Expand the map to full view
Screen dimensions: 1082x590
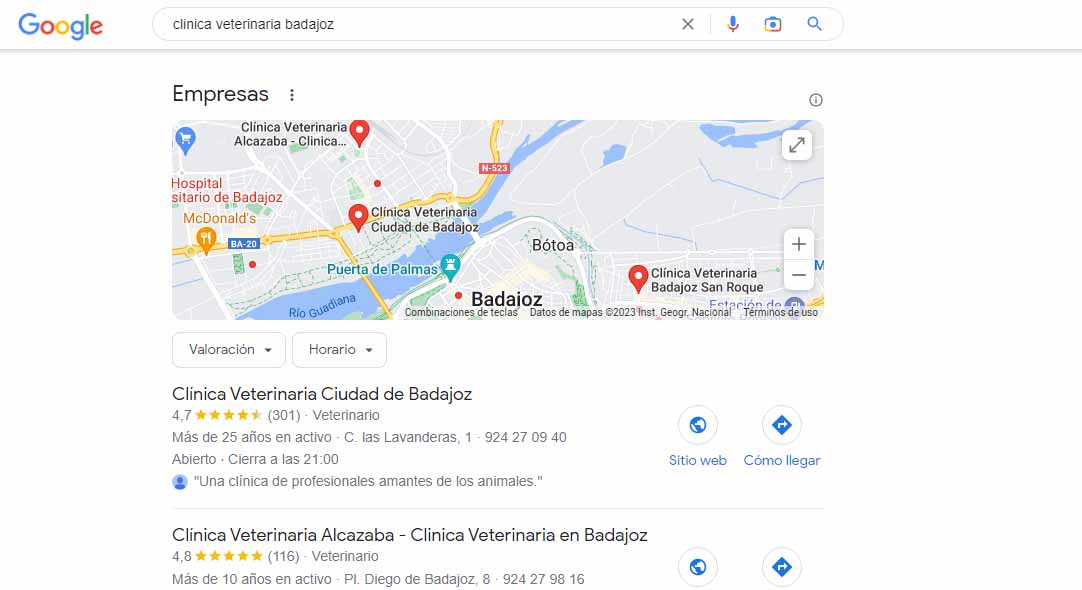tap(797, 145)
